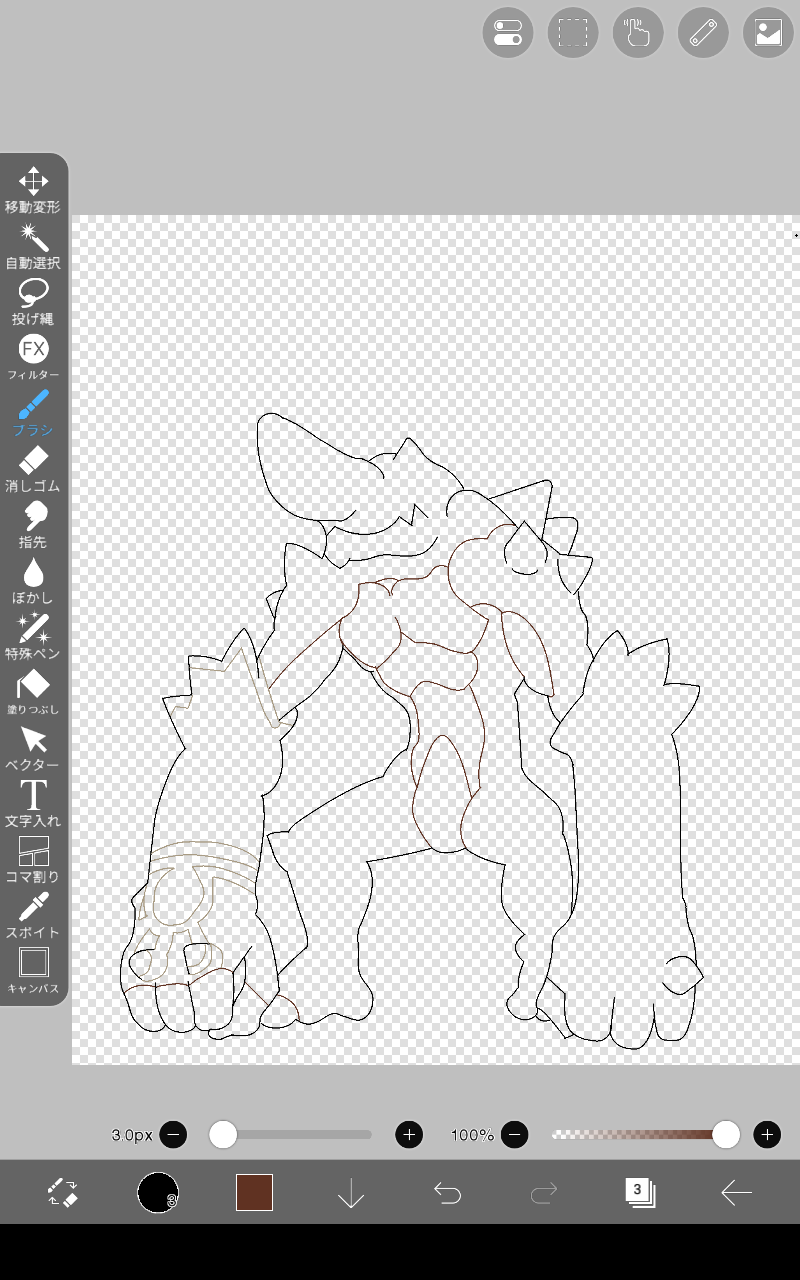The image size is (800, 1280).
Task: Collapse the toolbar with the down arrow
Action: (351, 1192)
